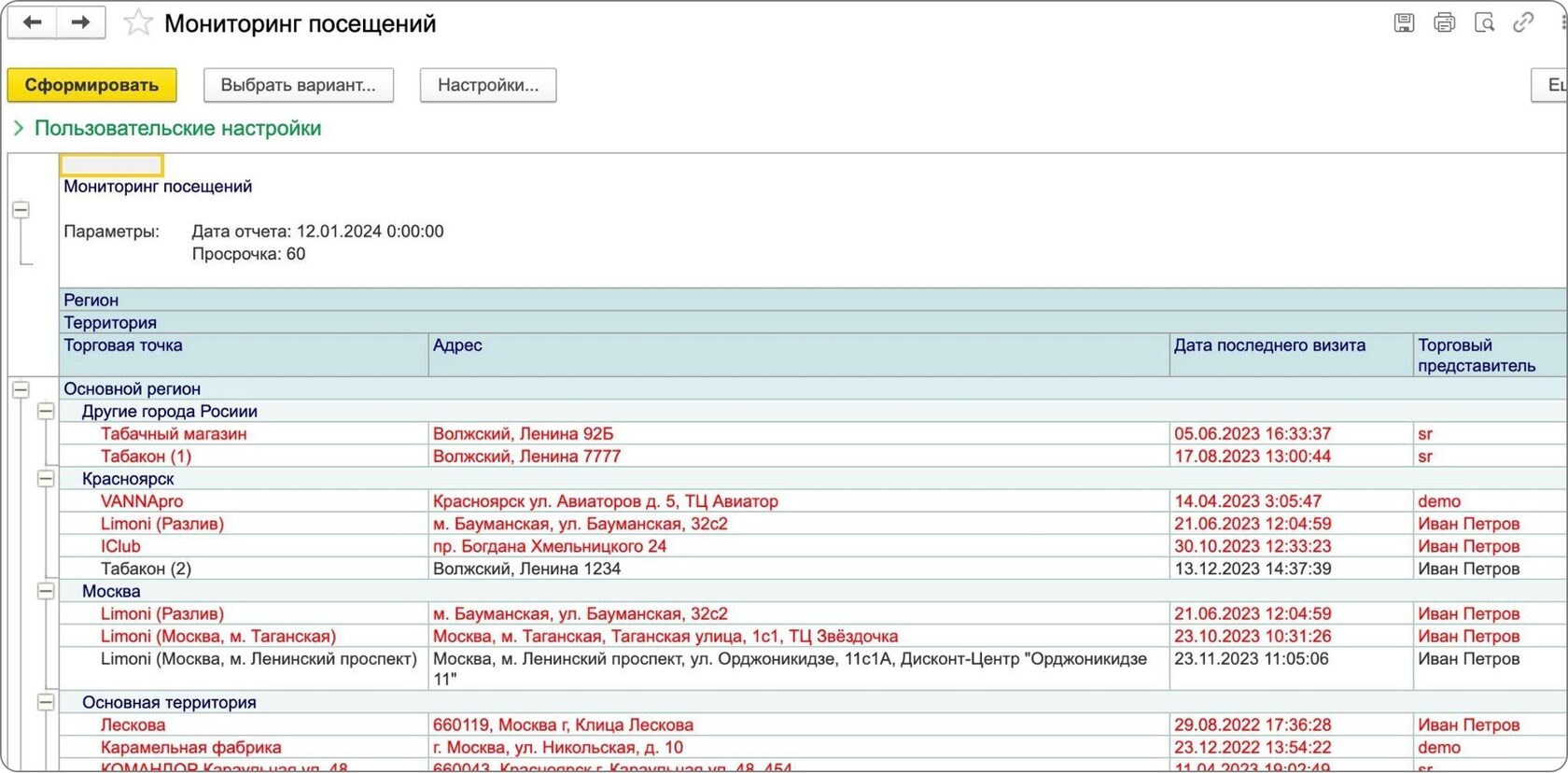
Task: Select IClub trade point
Action: click(x=120, y=546)
